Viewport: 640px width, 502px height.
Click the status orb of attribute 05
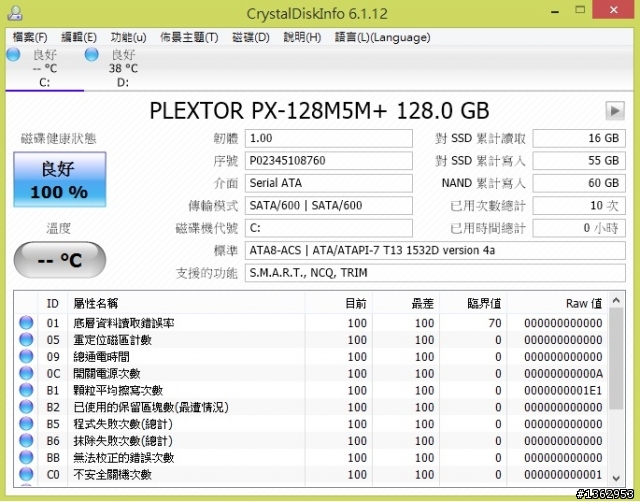(26, 340)
